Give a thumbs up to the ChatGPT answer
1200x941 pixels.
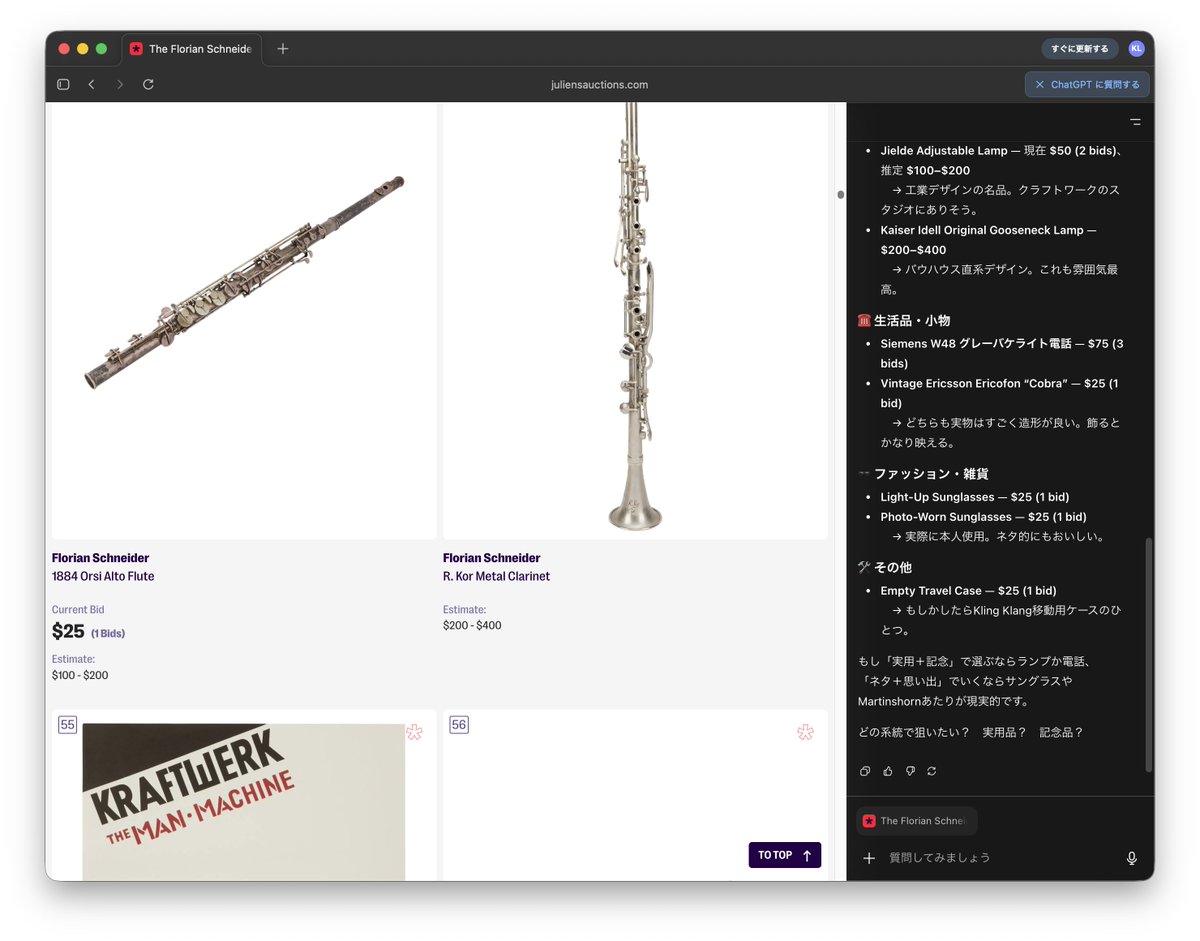887,771
